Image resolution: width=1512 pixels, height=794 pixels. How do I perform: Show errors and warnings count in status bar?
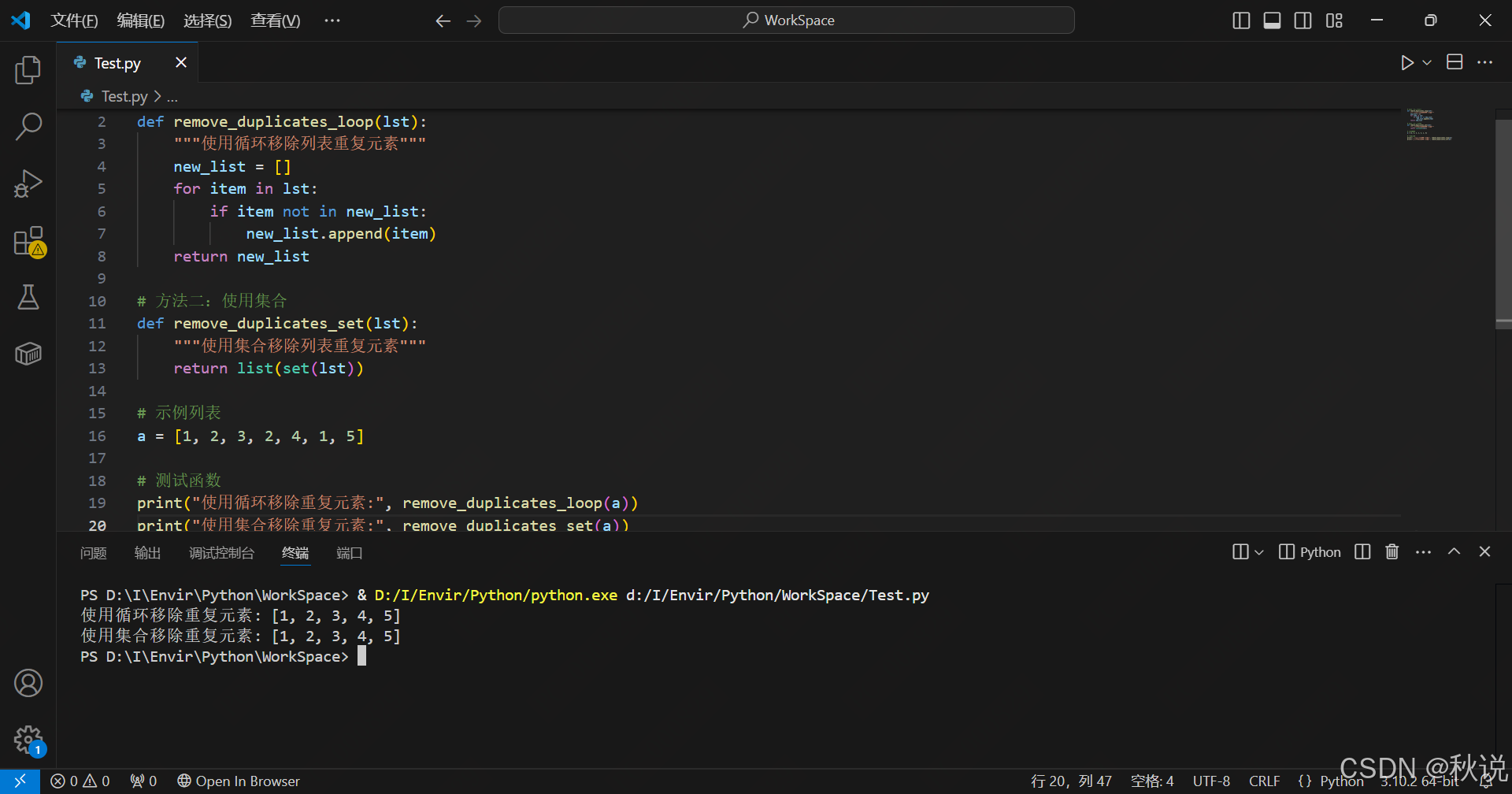(80, 781)
